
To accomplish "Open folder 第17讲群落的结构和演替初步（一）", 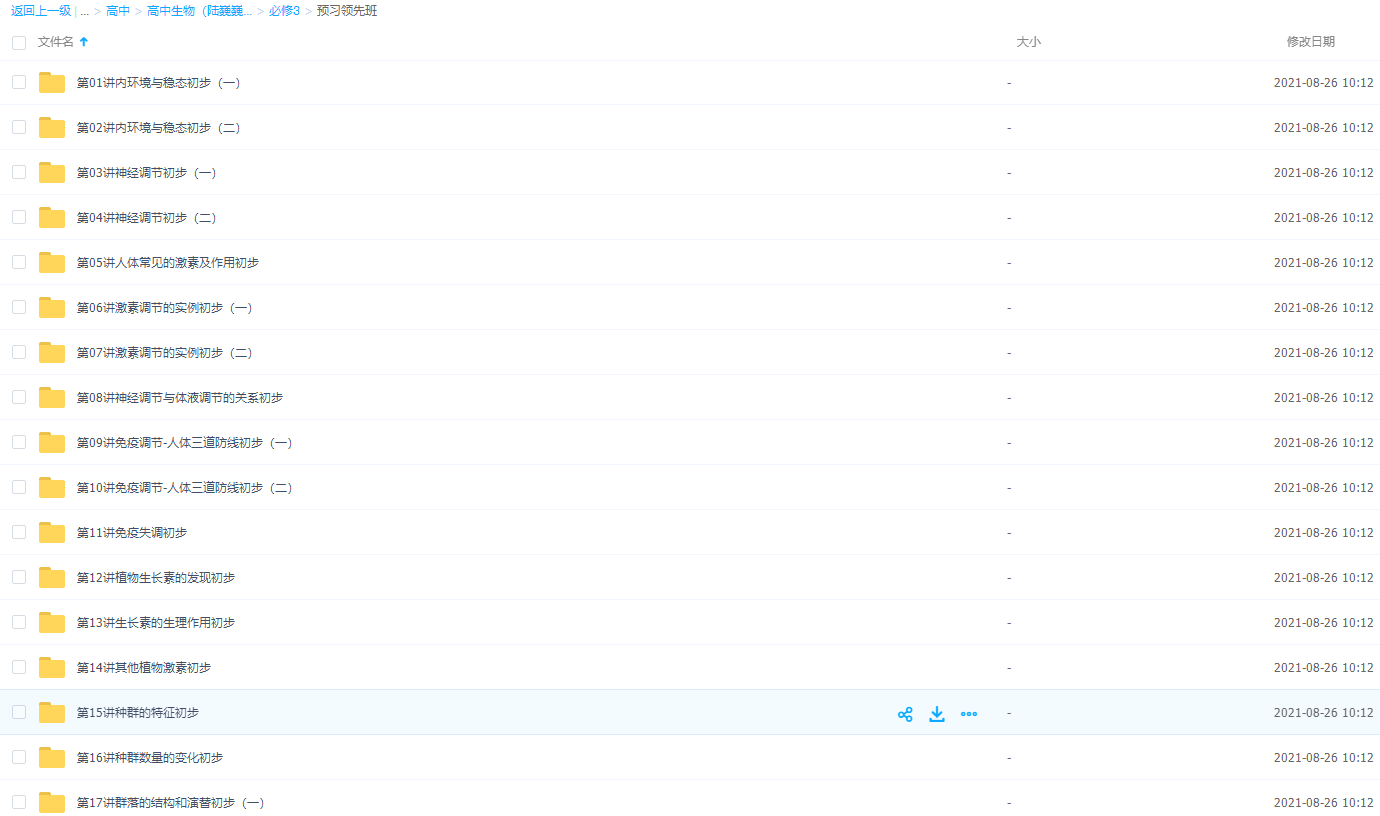I will pos(170,803).
